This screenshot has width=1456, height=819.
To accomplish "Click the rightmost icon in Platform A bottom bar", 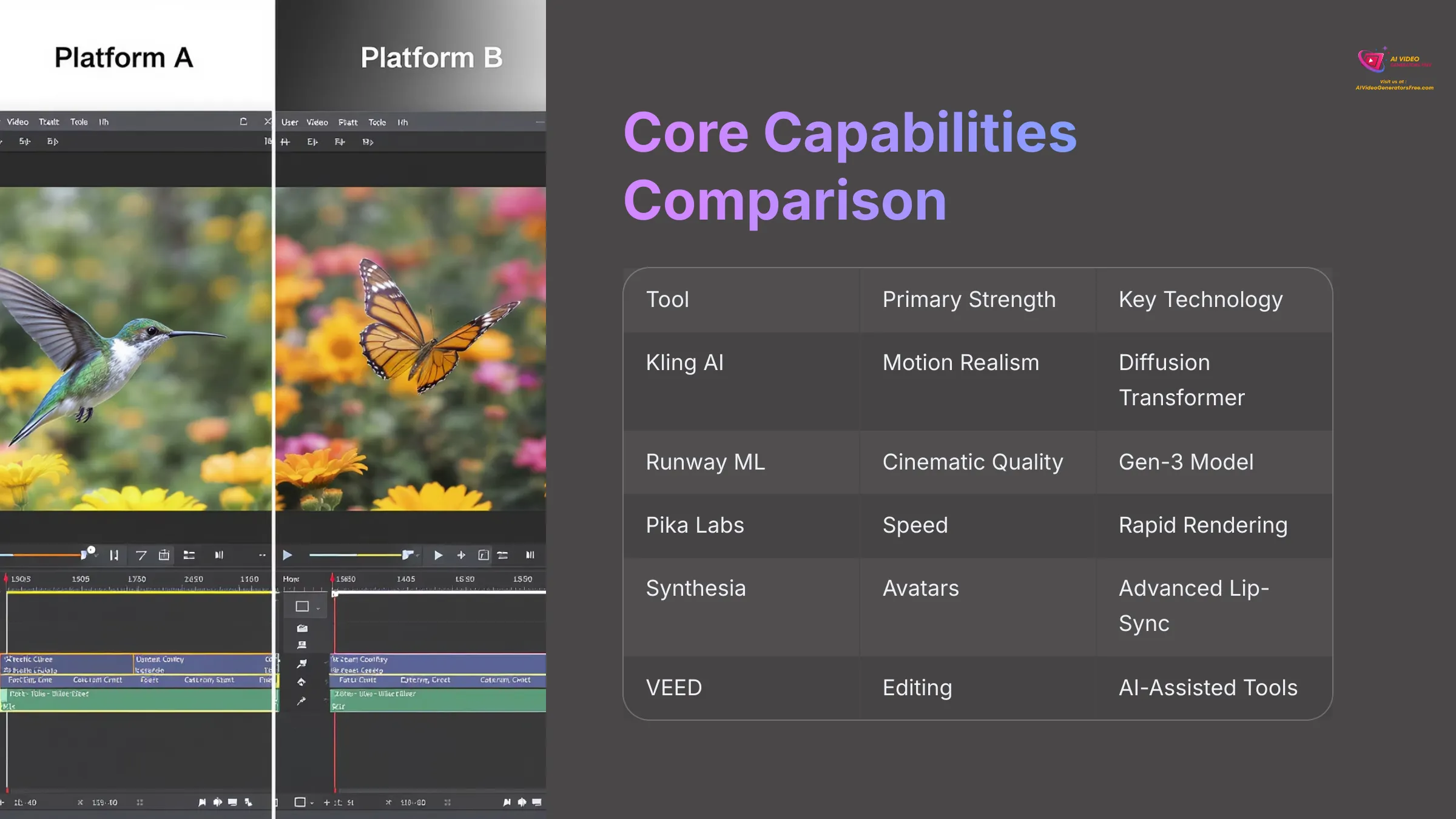I will (248, 803).
